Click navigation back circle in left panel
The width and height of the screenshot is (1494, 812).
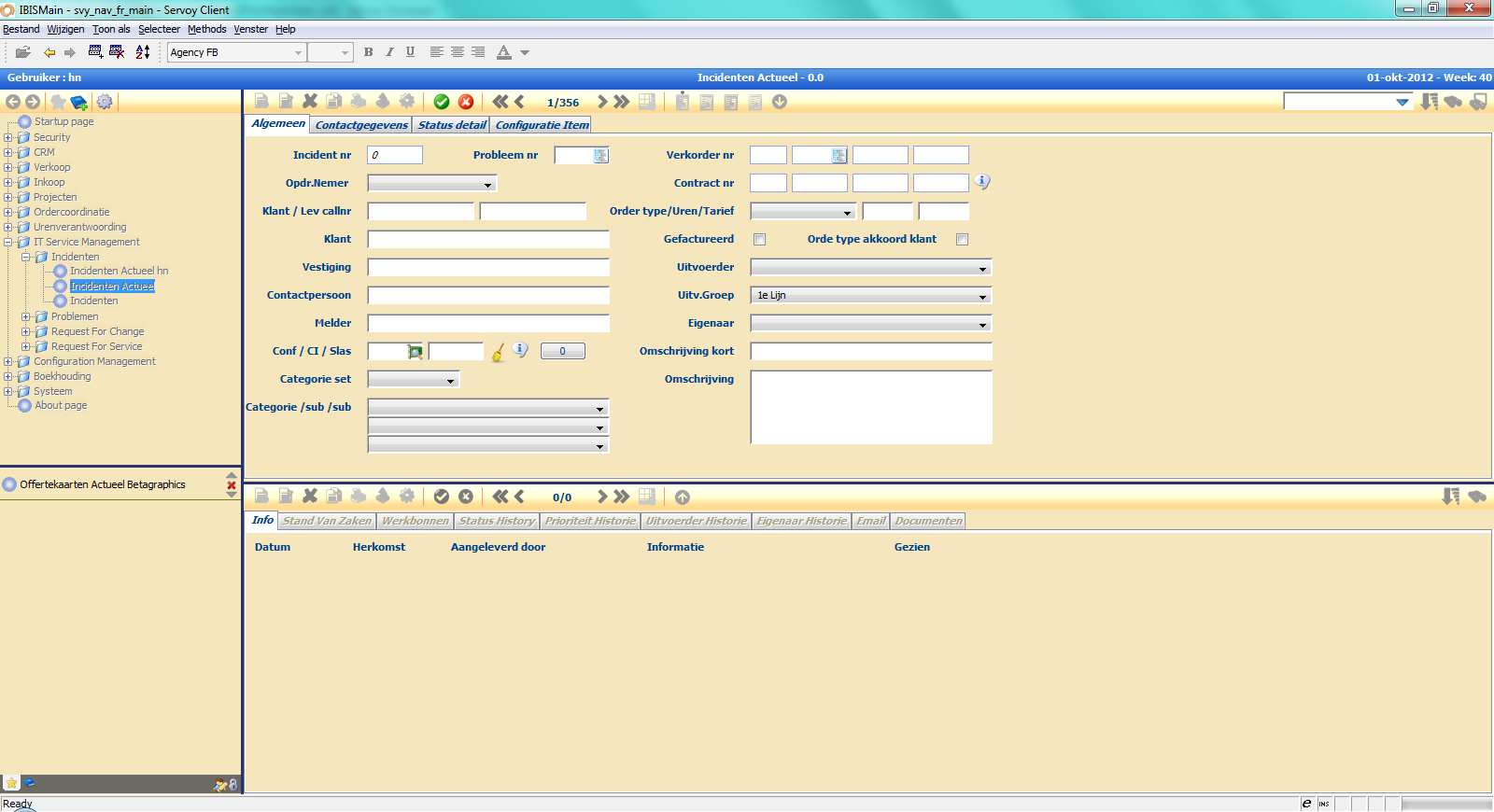pos(13,102)
